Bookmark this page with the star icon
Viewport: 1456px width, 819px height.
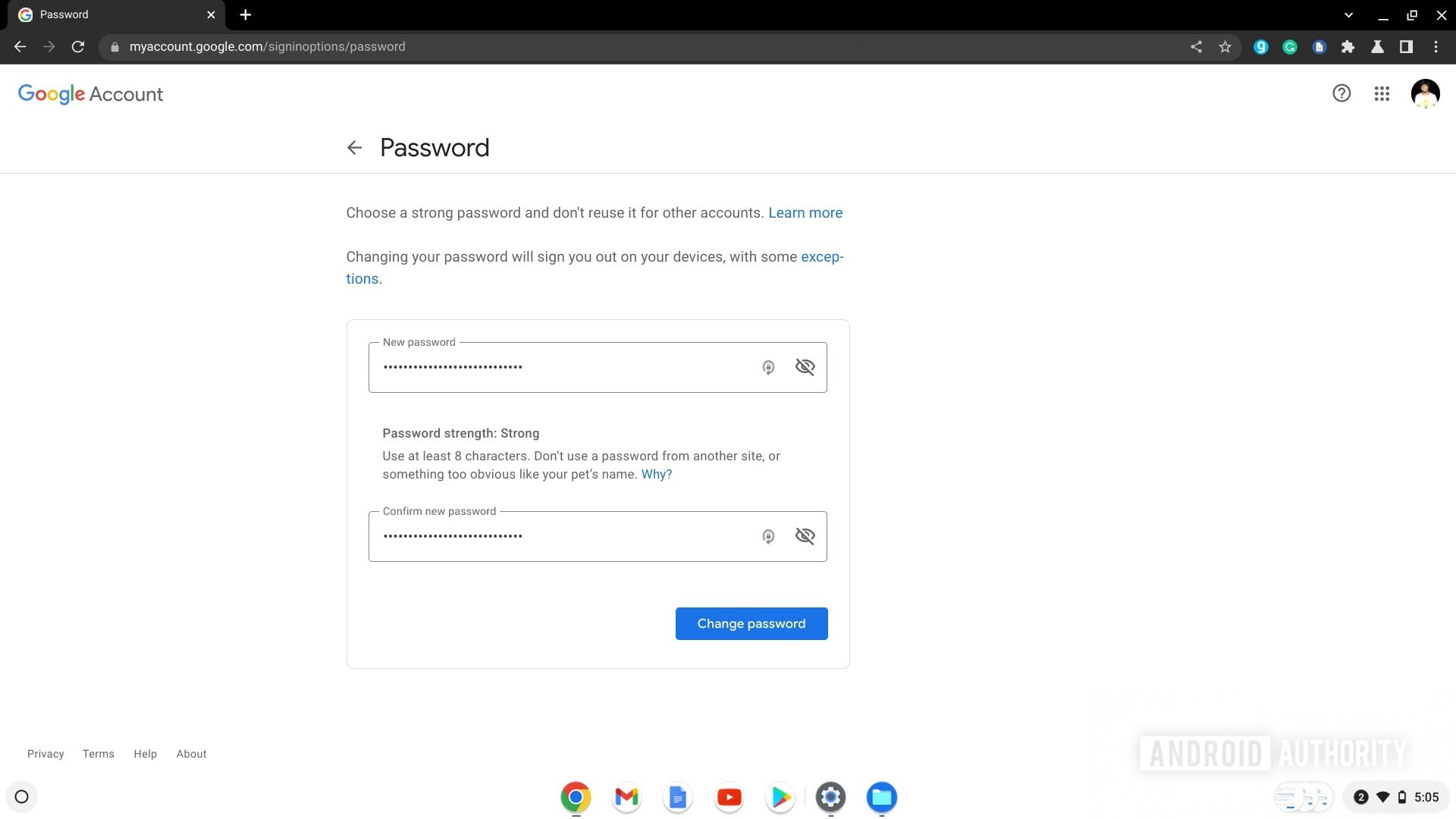pyautogui.click(x=1225, y=47)
